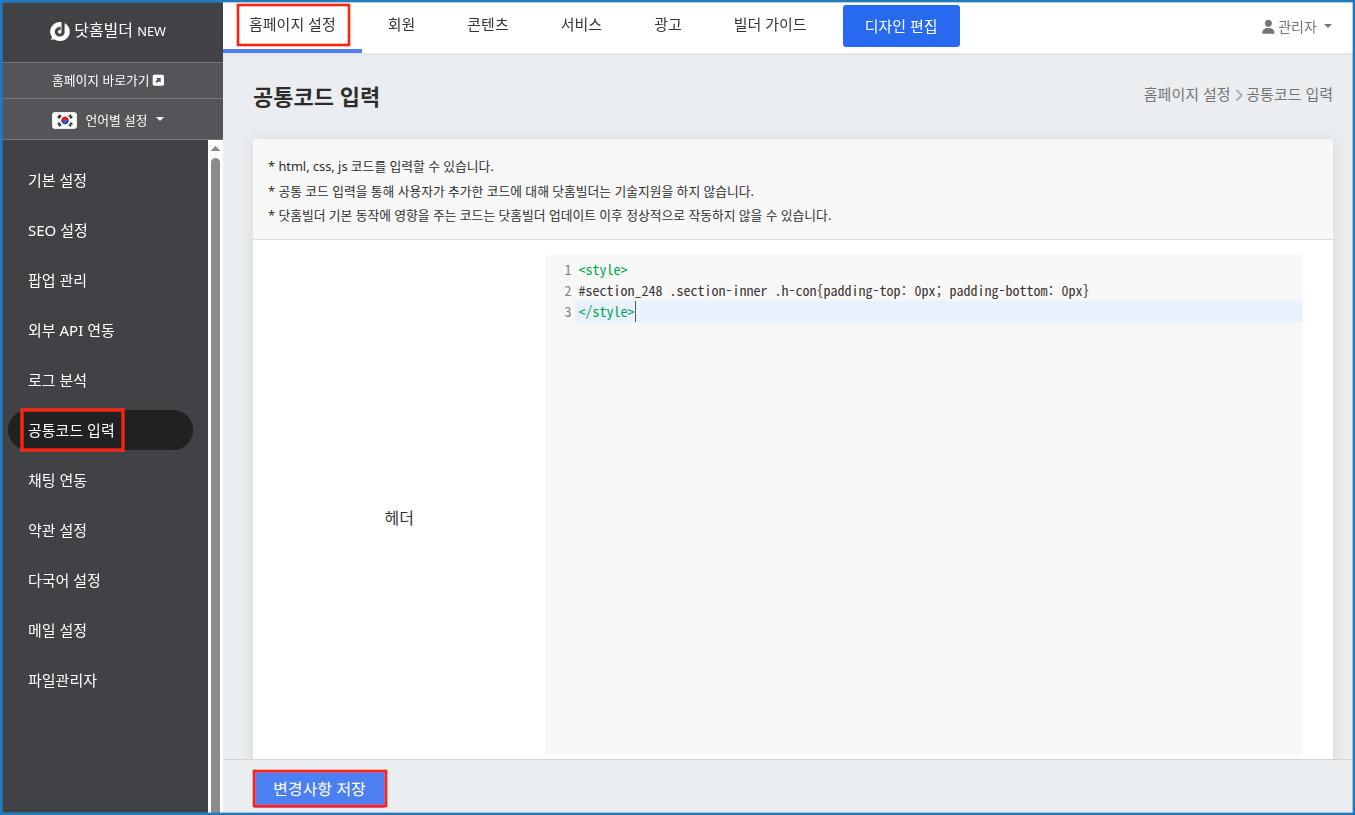Switch to the 콘텐츠 tab
1355x815 pixels.
pyautogui.click(x=486, y=24)
